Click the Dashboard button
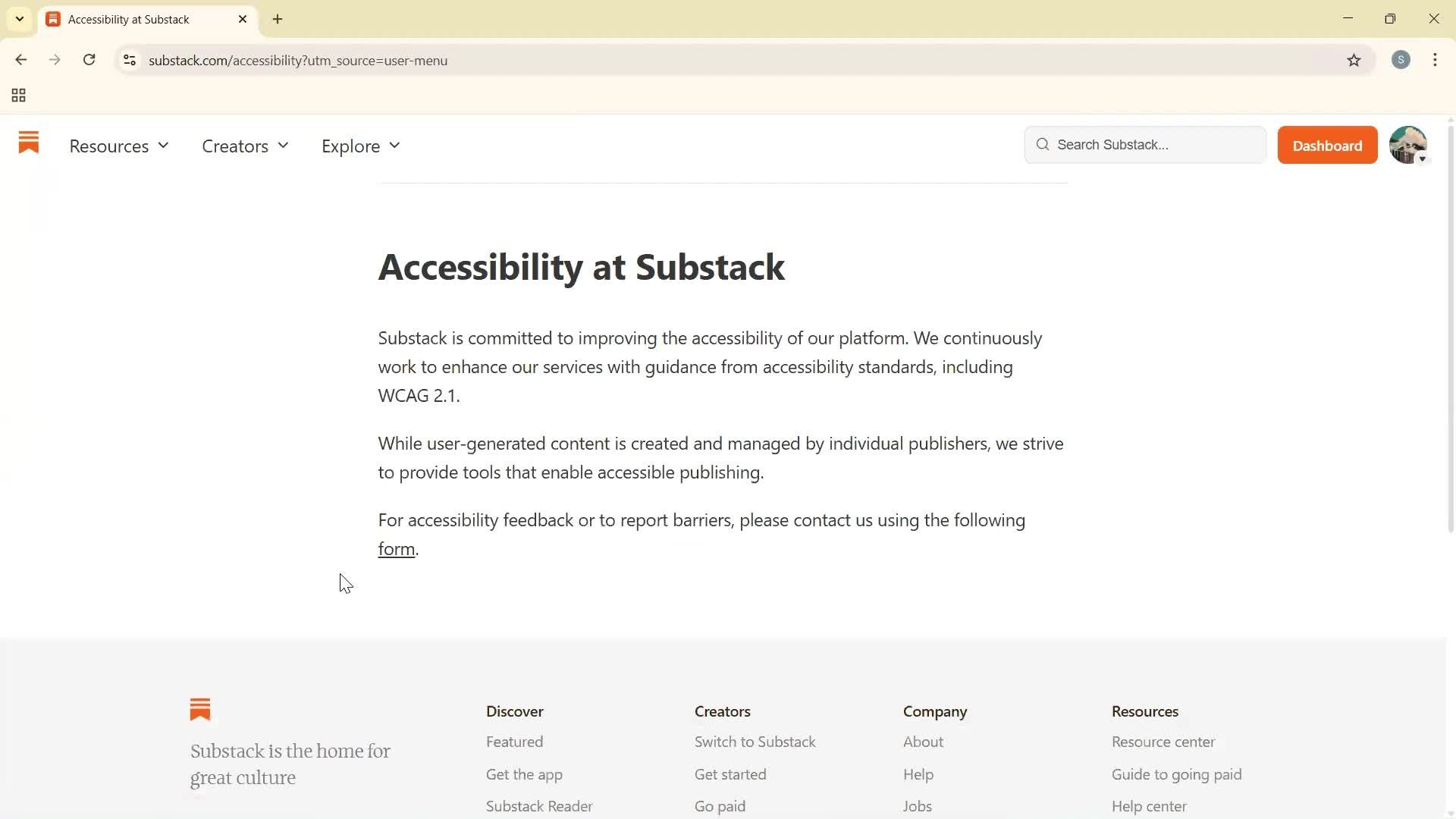 tap(1326, 145)
